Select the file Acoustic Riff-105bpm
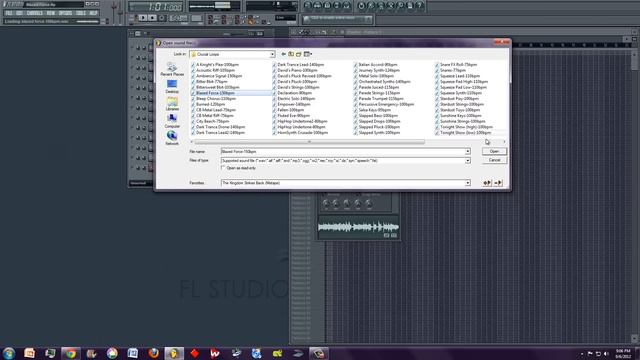Image resolution: width=640 pixels, height=360 pixels. (215, 70)
